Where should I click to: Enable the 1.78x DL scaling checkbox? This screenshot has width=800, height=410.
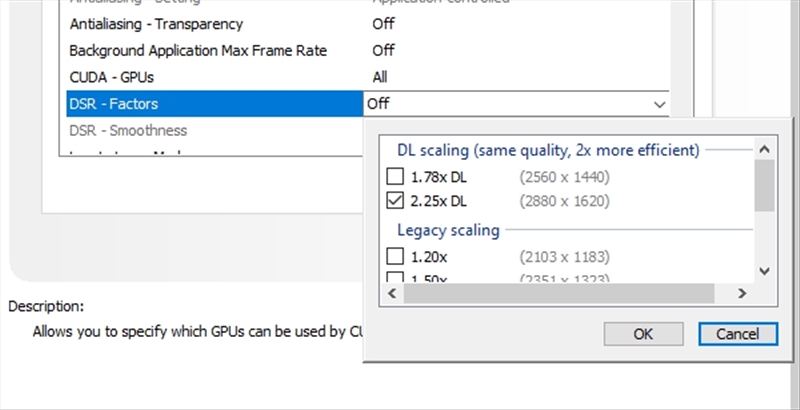tap(395, 177)
